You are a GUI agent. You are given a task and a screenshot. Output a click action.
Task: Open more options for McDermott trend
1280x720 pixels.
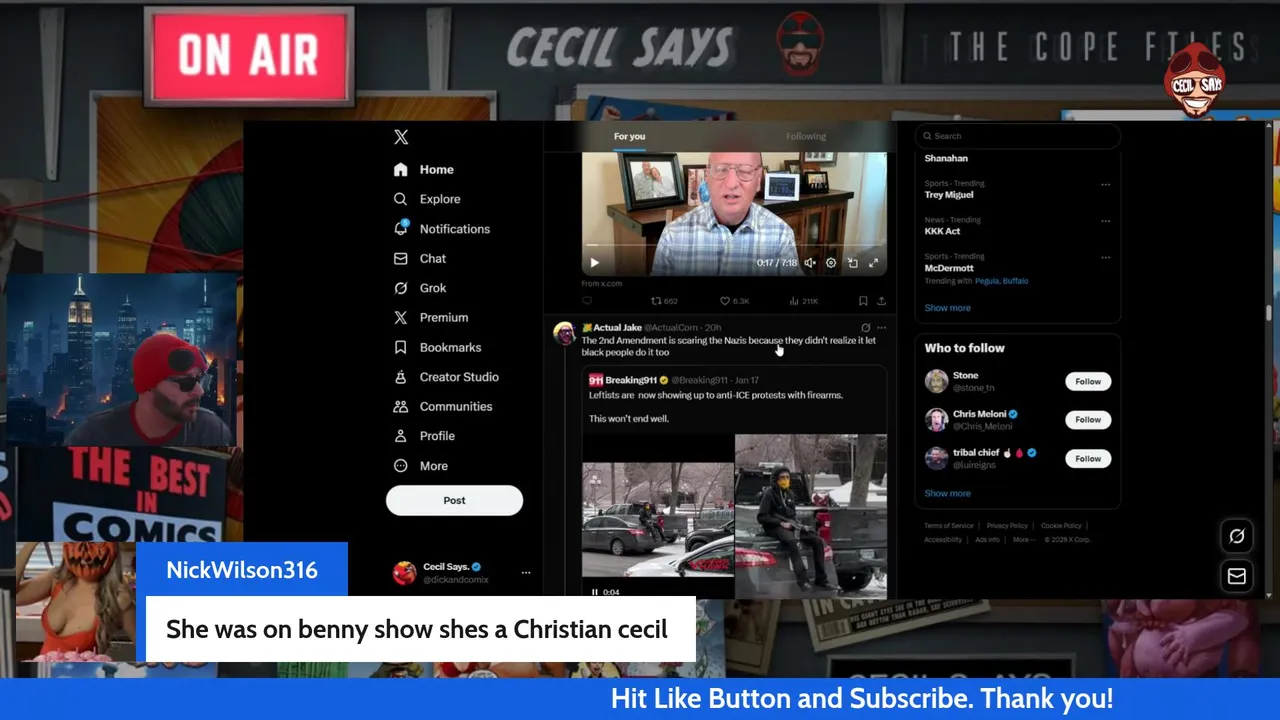click(x=1105, y=257)
